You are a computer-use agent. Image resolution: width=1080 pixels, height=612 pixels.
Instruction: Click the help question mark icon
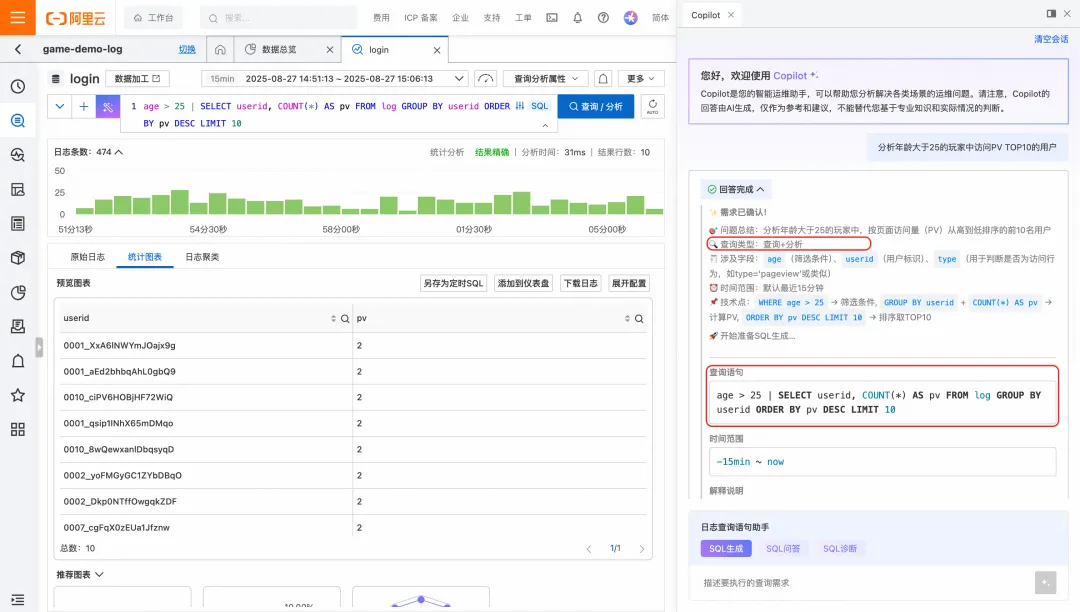pos(603,18)
